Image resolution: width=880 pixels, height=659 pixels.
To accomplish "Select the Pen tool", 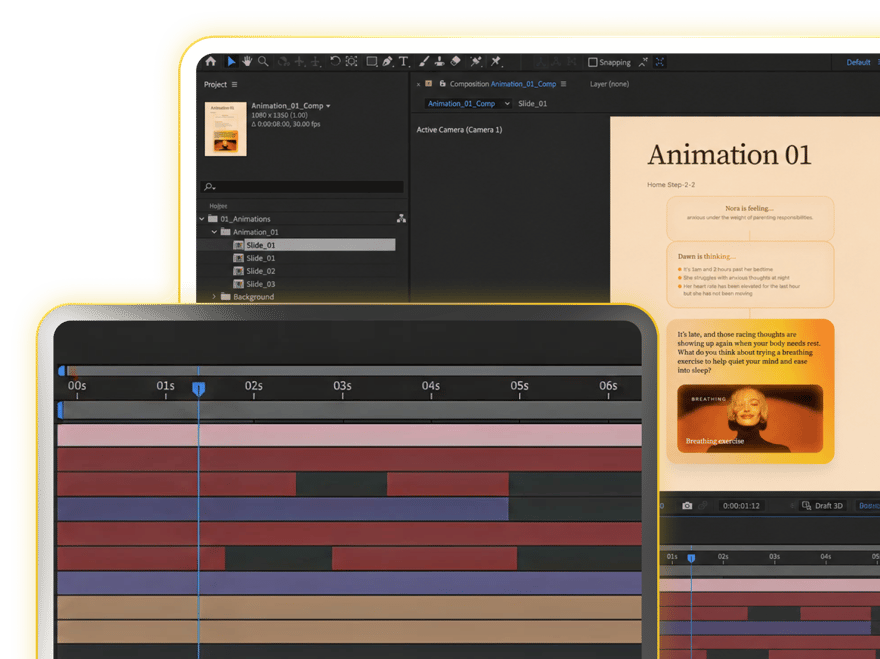I will [x=387, y=61].
